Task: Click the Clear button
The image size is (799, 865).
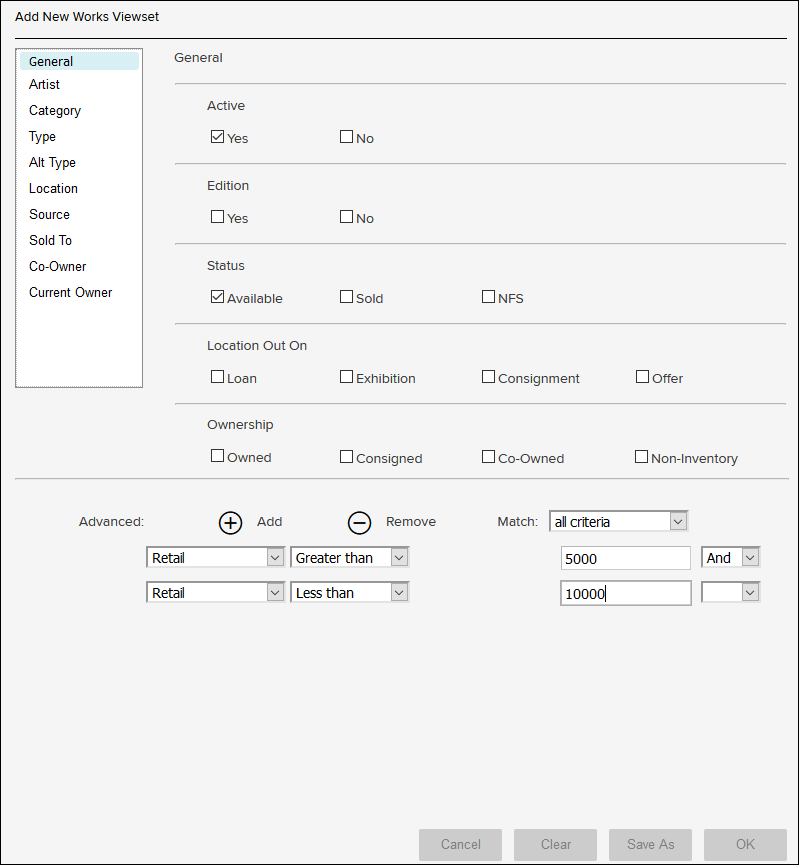Action: [x=555, y=844]
